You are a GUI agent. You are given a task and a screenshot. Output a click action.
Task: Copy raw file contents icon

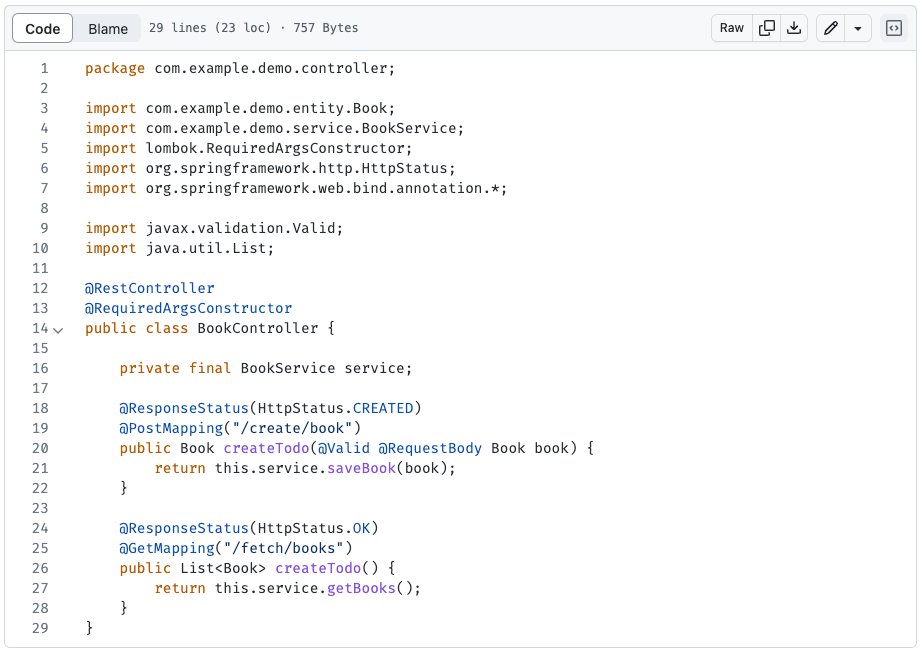(767, 28)
